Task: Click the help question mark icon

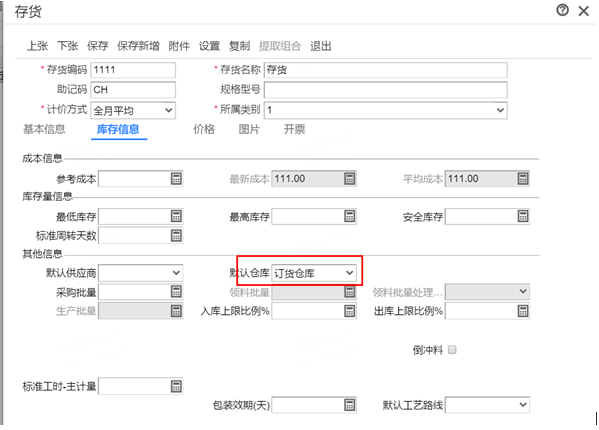Action: (562, 10)
